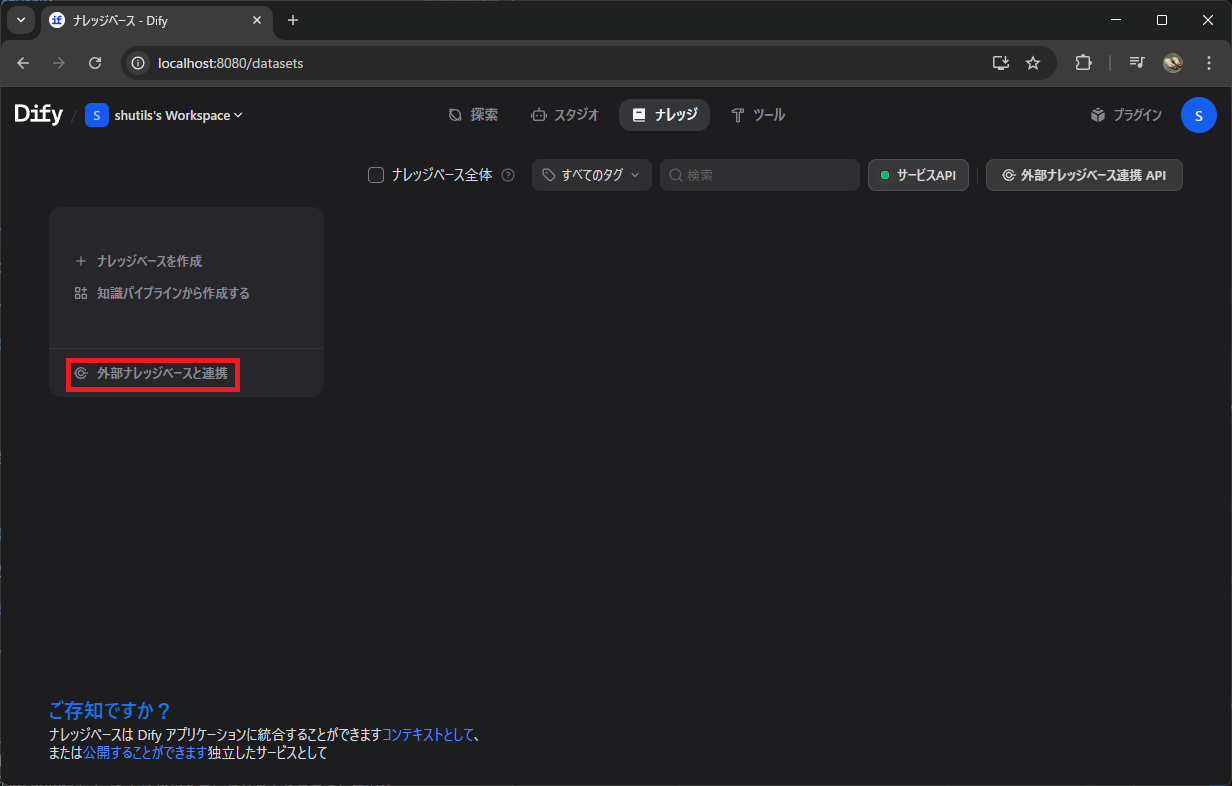The height and width of the screenshot is (786, 1232).
Task: Click 外部ナレッジベース連携 API button
Action: point(1083,175)
